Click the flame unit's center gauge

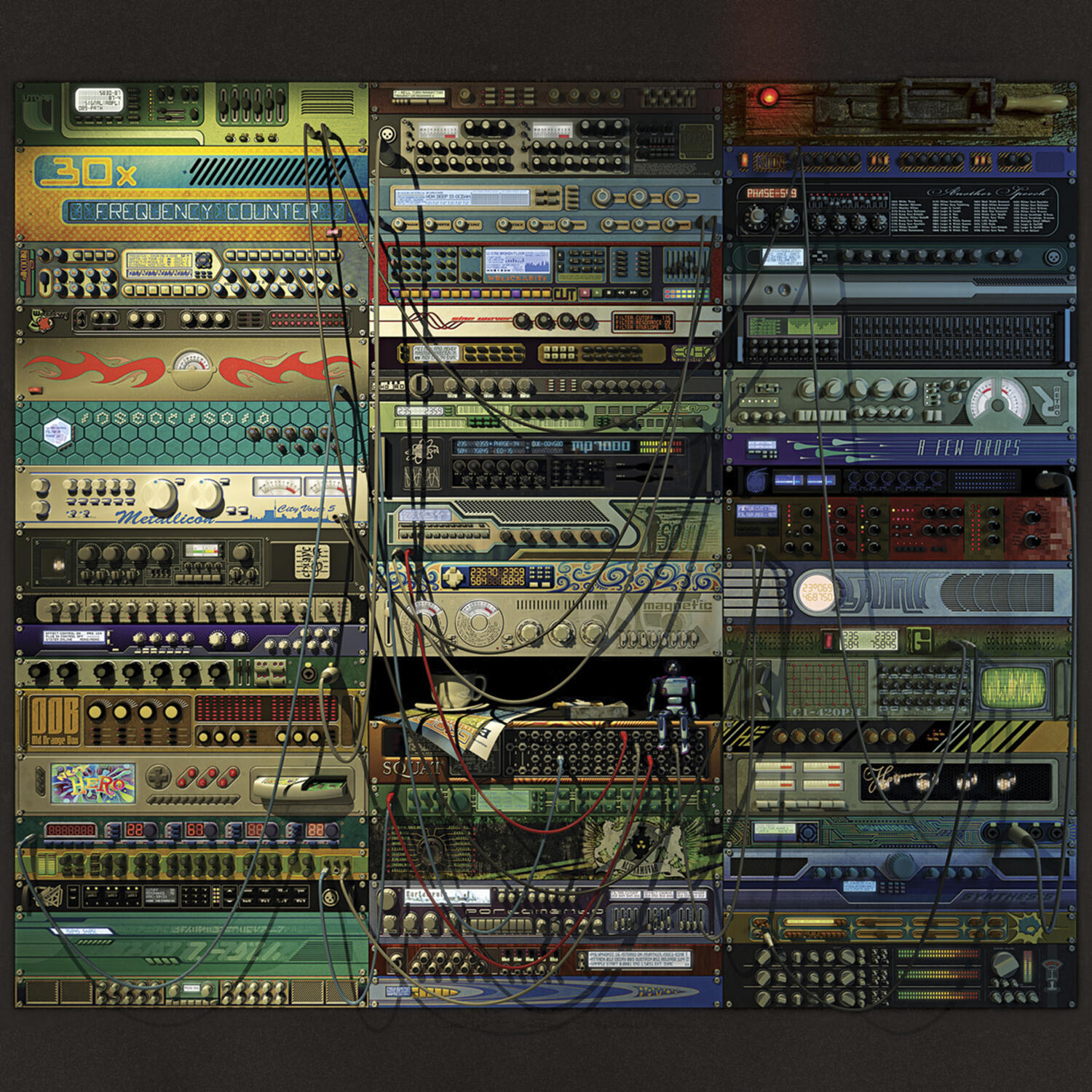pos(191,364)
